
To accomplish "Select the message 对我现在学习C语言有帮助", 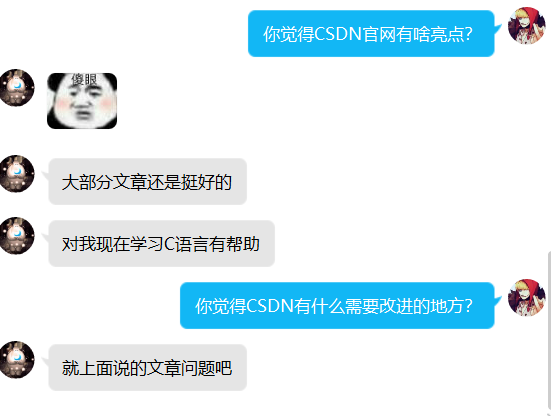I will tap(162, 243).
